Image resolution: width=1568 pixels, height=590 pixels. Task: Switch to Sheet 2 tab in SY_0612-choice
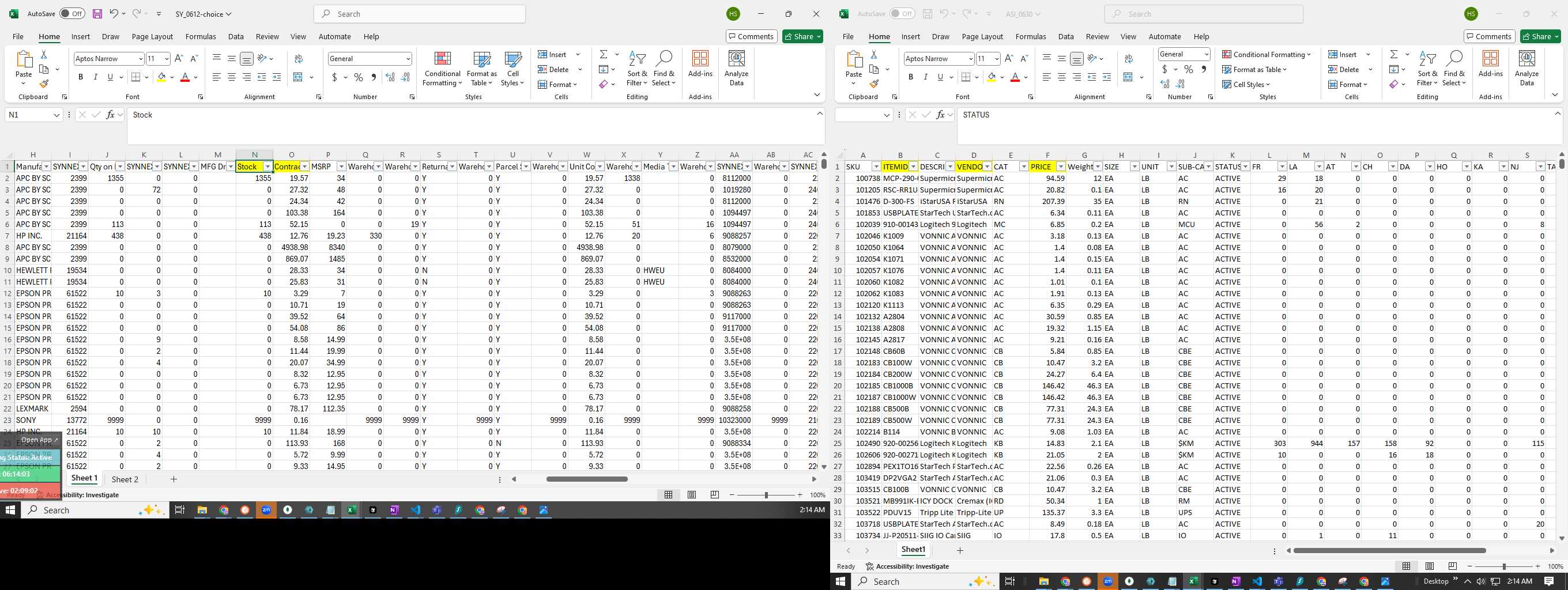point(125,479)
